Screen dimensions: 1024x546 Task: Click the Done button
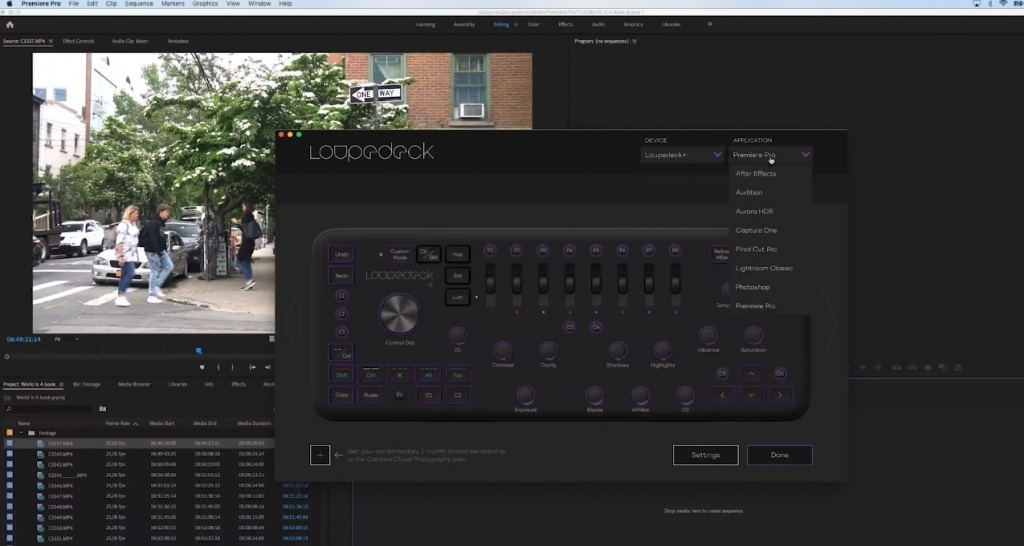tap(780, 455)
